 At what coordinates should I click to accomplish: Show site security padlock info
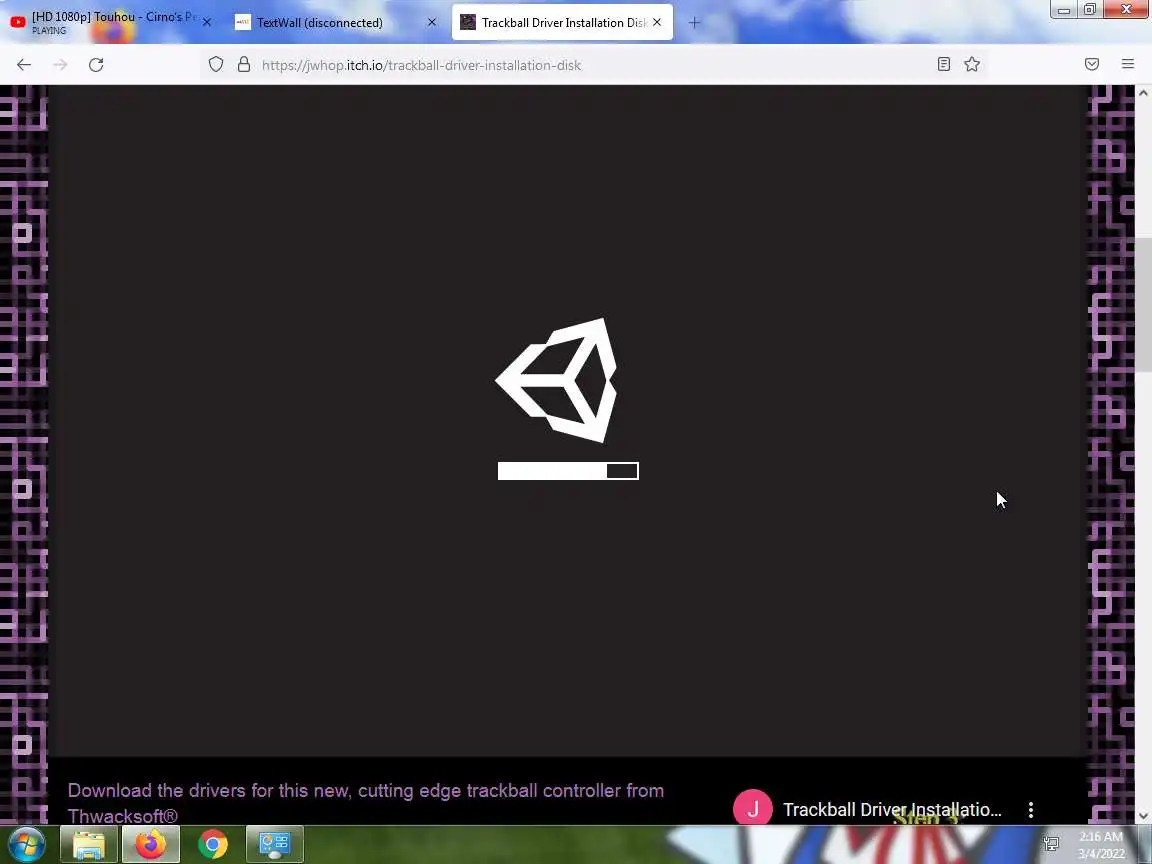point(244,65)
